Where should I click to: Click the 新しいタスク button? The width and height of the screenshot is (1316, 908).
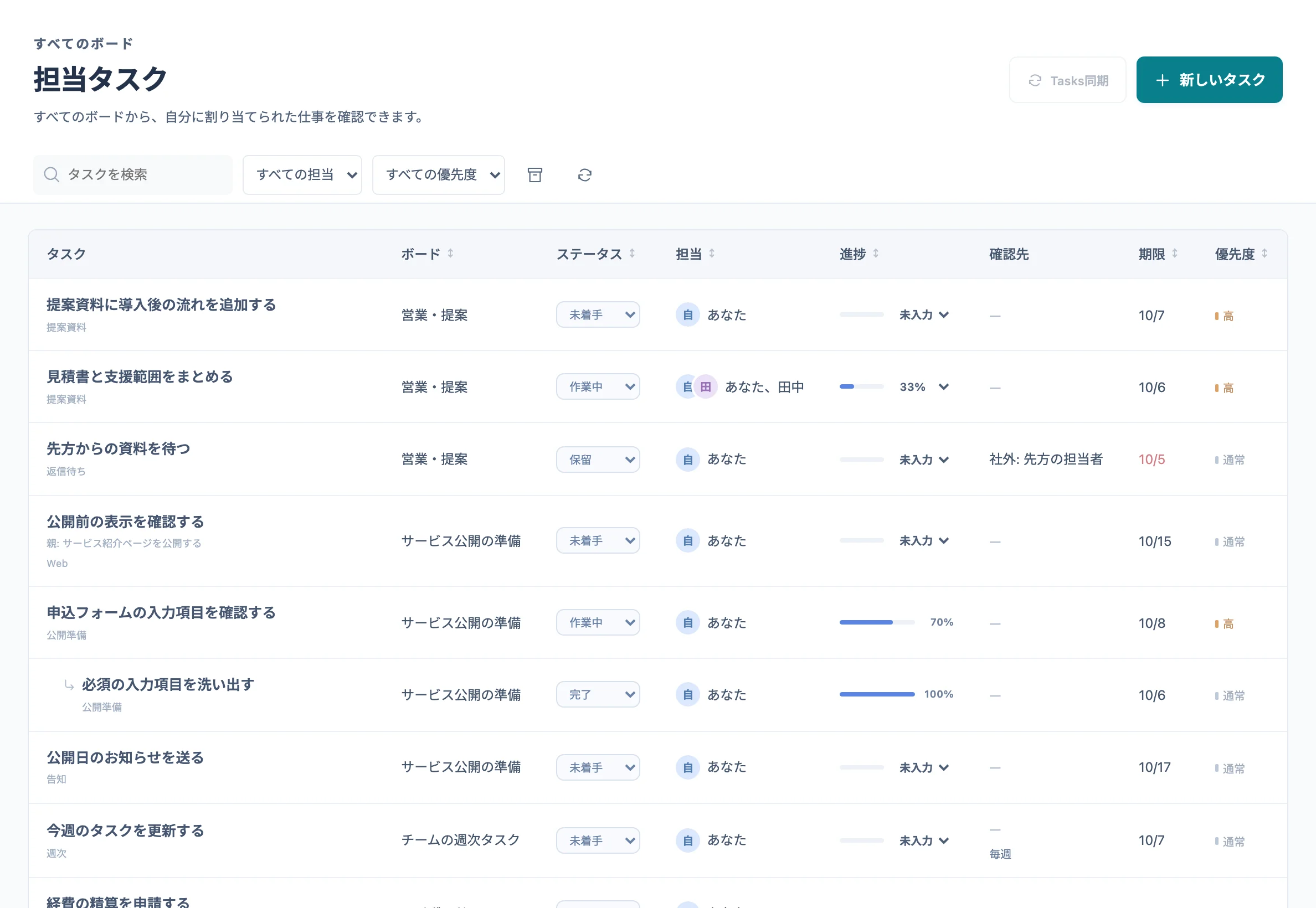click(1209, 80)
